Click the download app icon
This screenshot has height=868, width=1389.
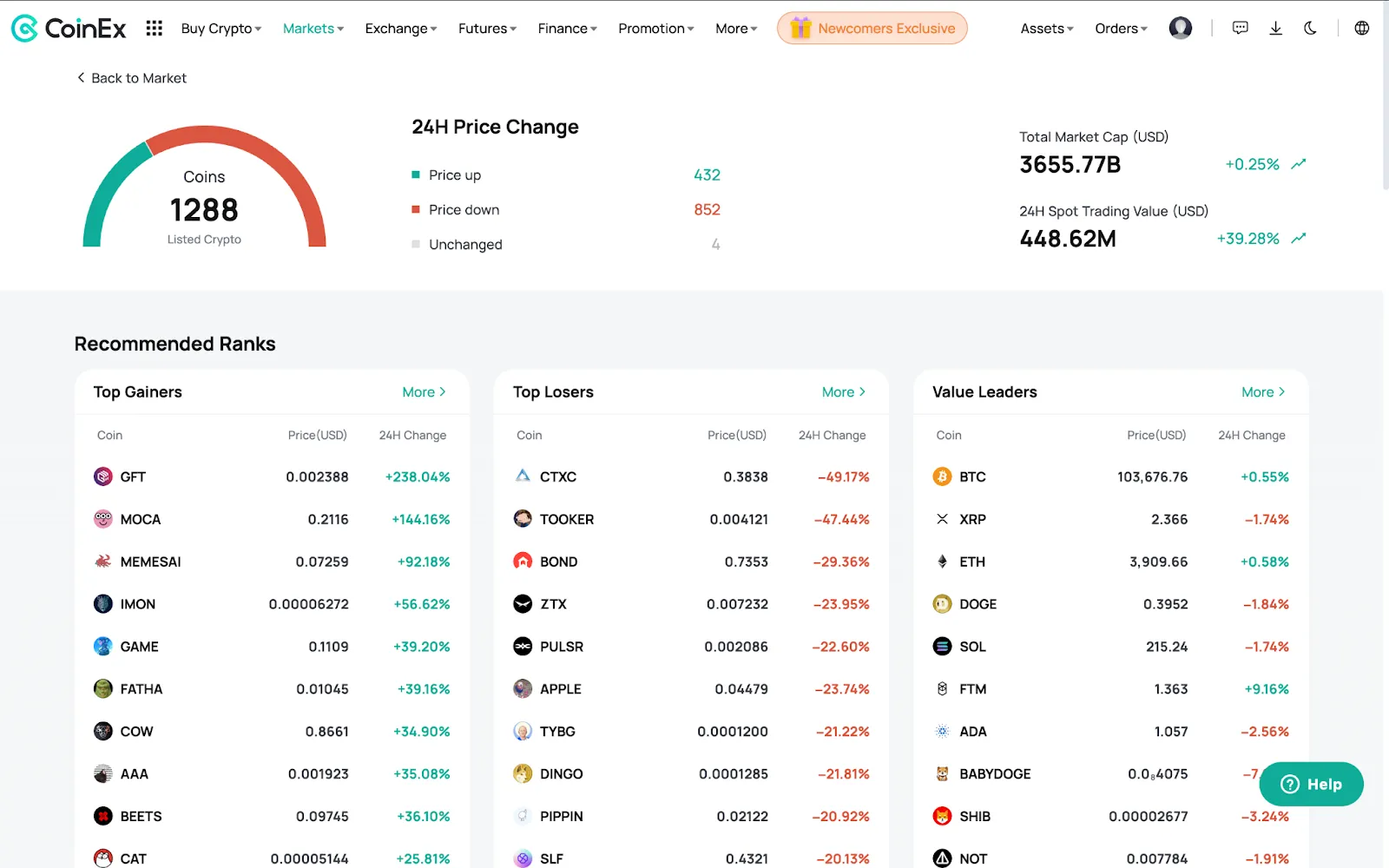1275,29
